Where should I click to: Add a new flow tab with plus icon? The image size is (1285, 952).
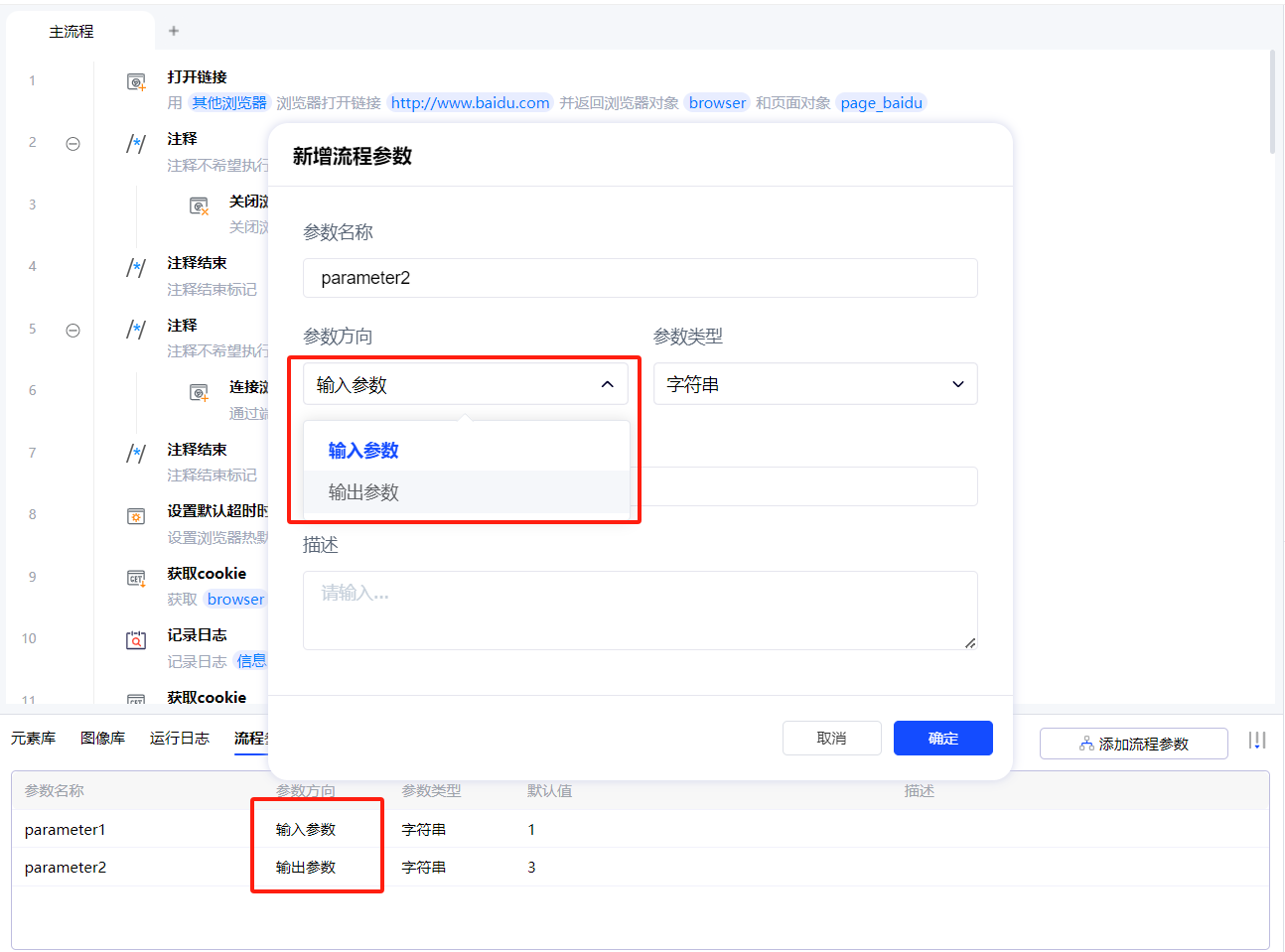[x=174, y=31]
